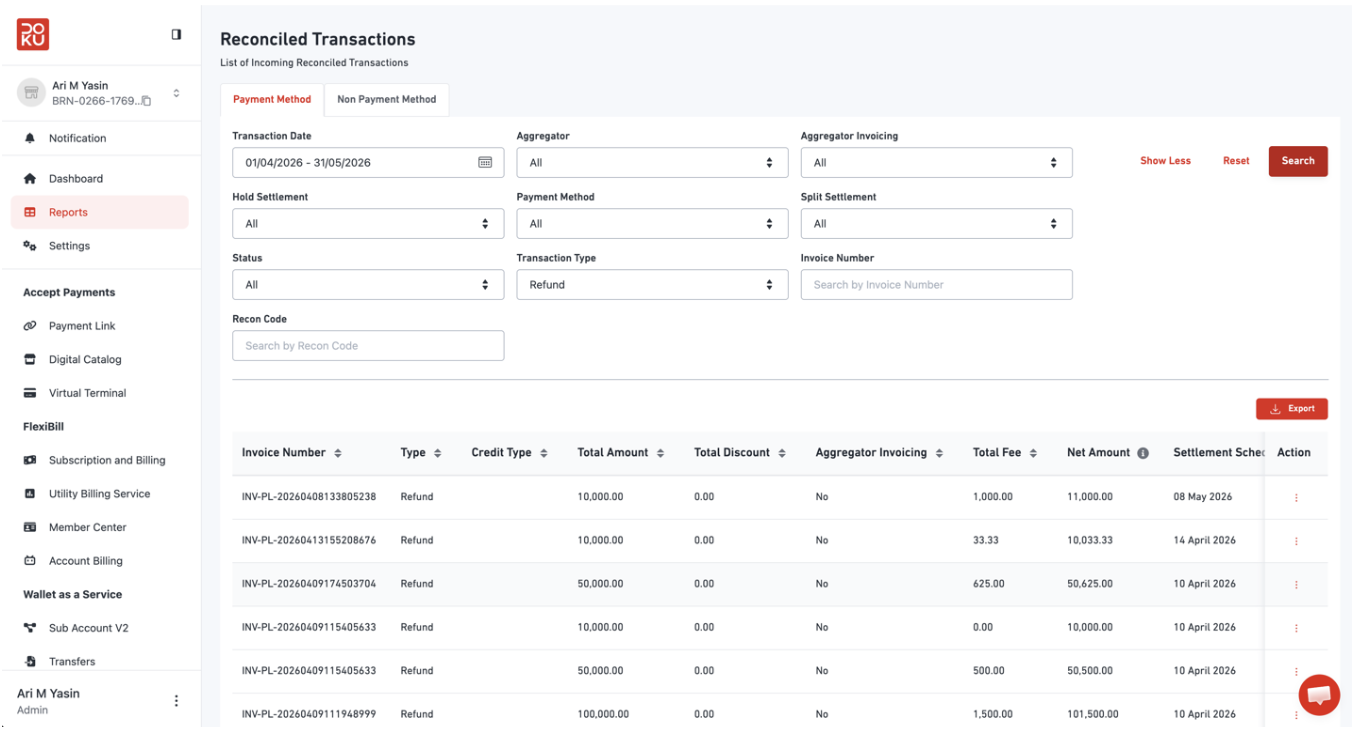The image size is (1362, 744).
Task: Open the Transaction Type dropdown set to Refund
Action: coord(652,284)
